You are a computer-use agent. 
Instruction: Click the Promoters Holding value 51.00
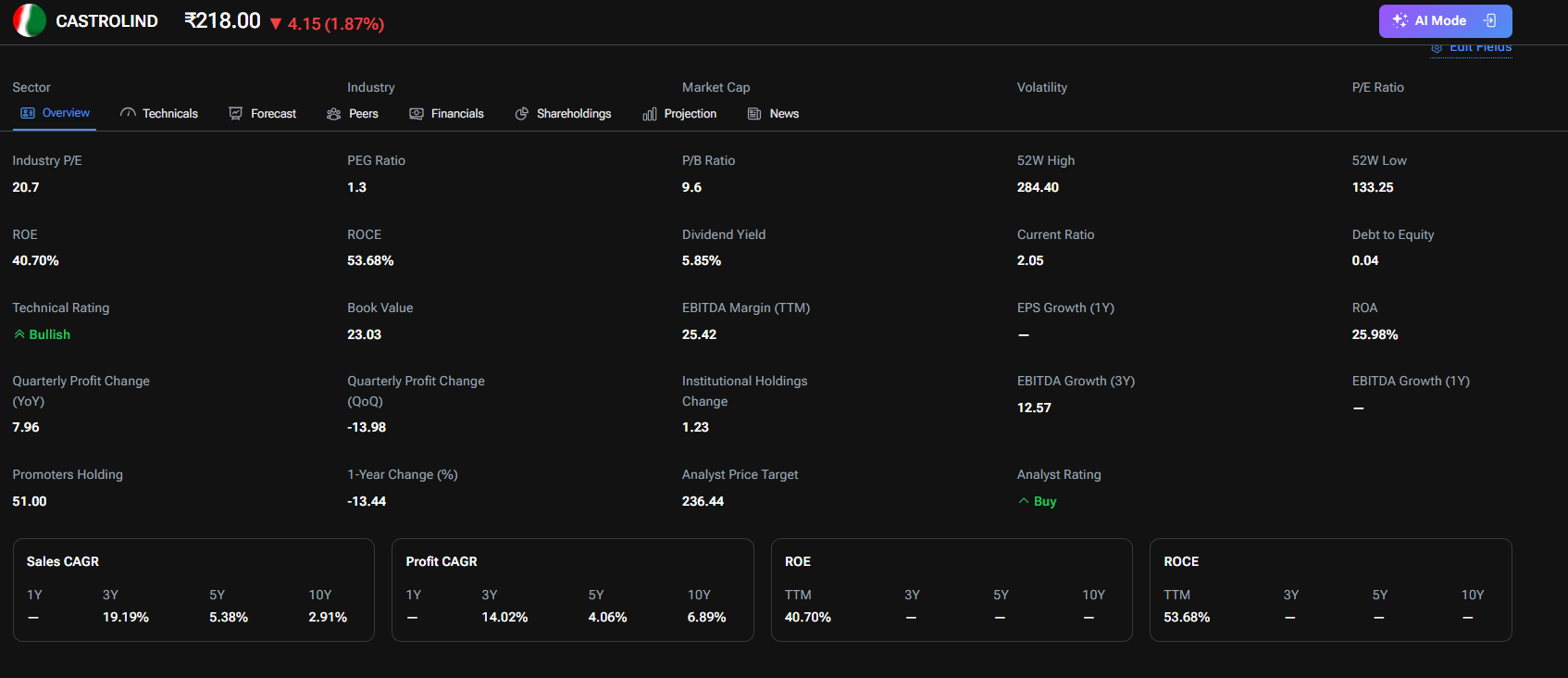(30, 501)
